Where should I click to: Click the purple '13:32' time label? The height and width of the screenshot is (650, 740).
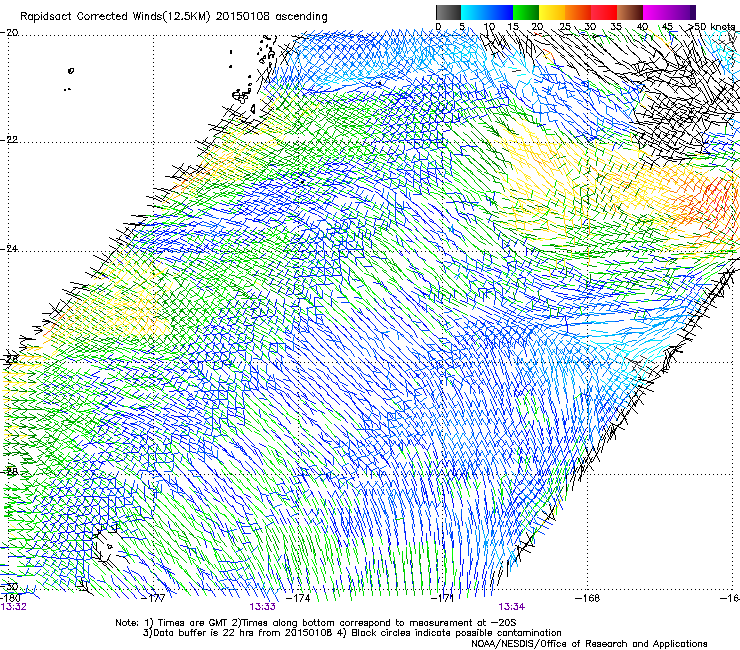pyautogui.click(x=14, y=607)
